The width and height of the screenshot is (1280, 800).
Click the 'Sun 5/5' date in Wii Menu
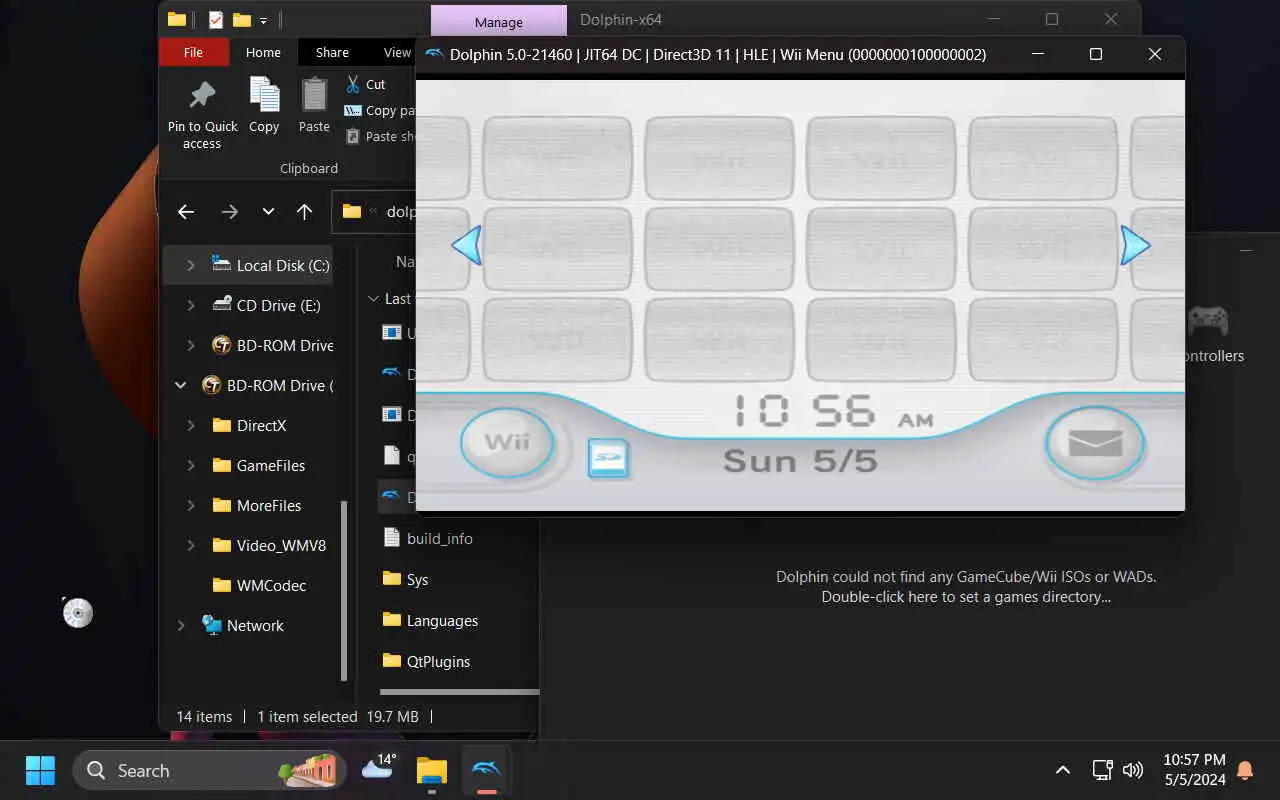tap(800, 460)
